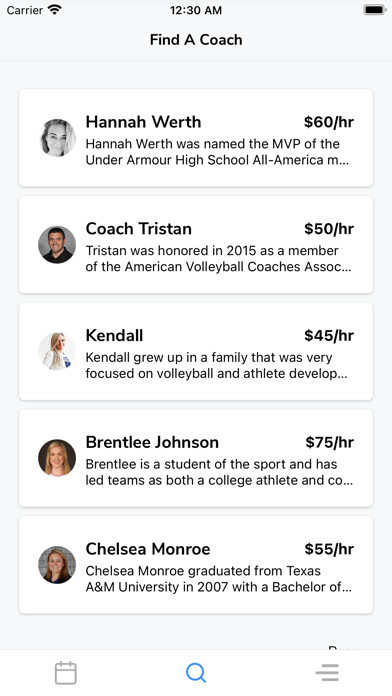Viewport: 392px width, 696px height.
Task: Select the Coach Tristan name heading
Action: (x=139, y=229)
